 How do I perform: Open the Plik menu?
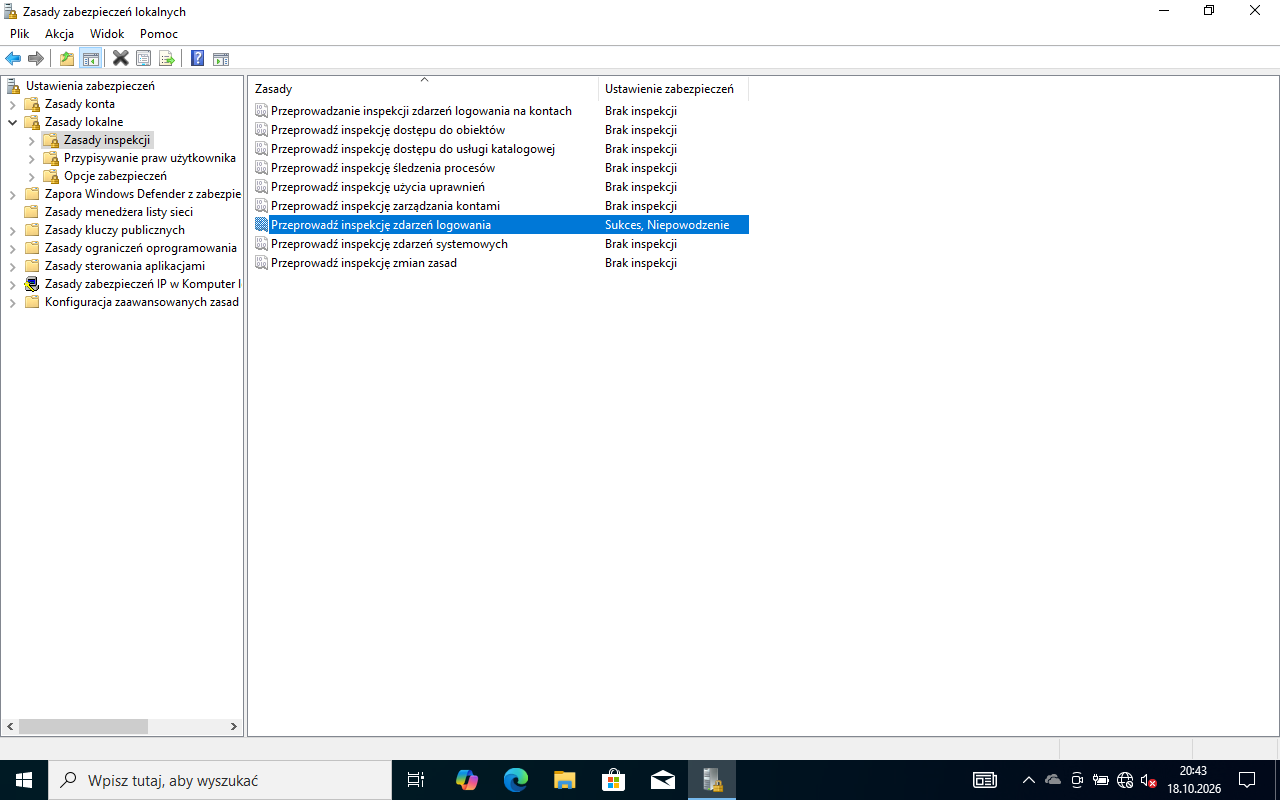[x=20, y=34]
